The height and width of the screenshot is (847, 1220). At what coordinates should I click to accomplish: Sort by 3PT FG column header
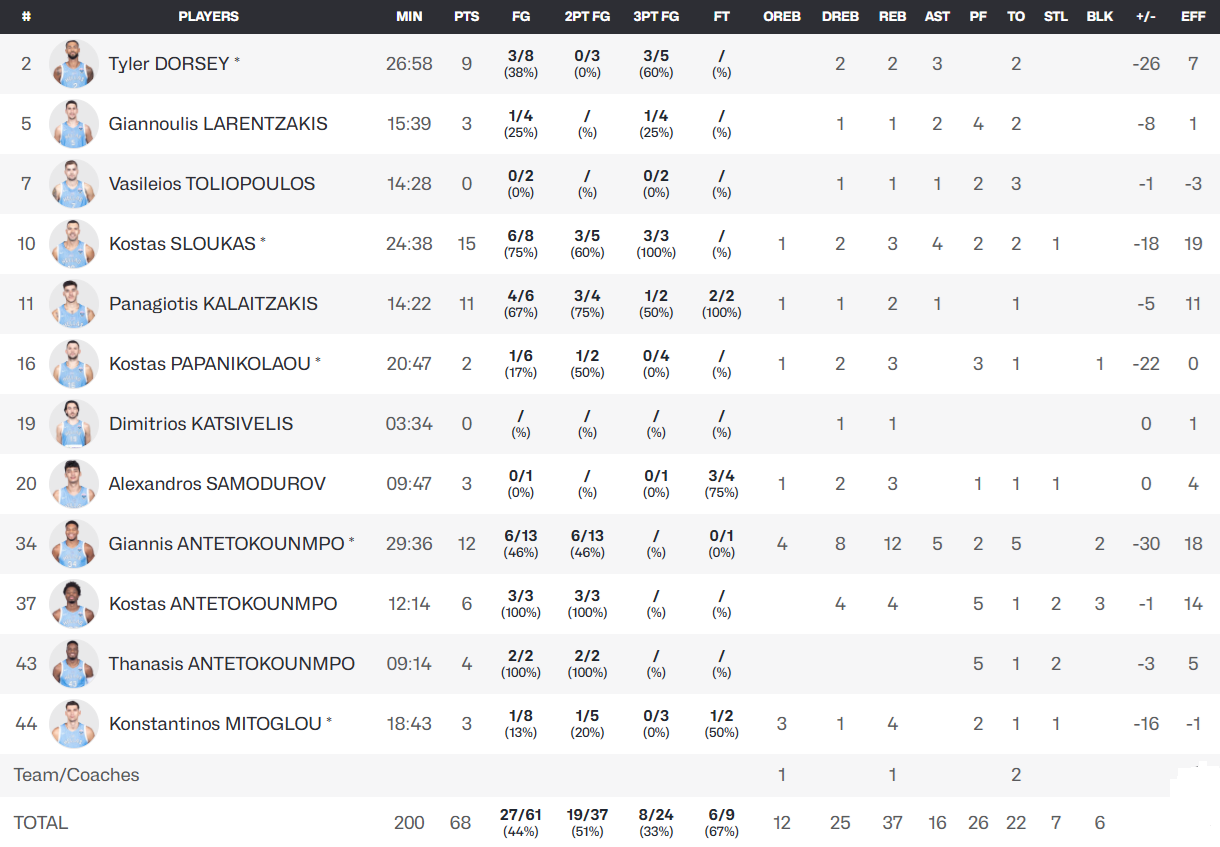656,17
